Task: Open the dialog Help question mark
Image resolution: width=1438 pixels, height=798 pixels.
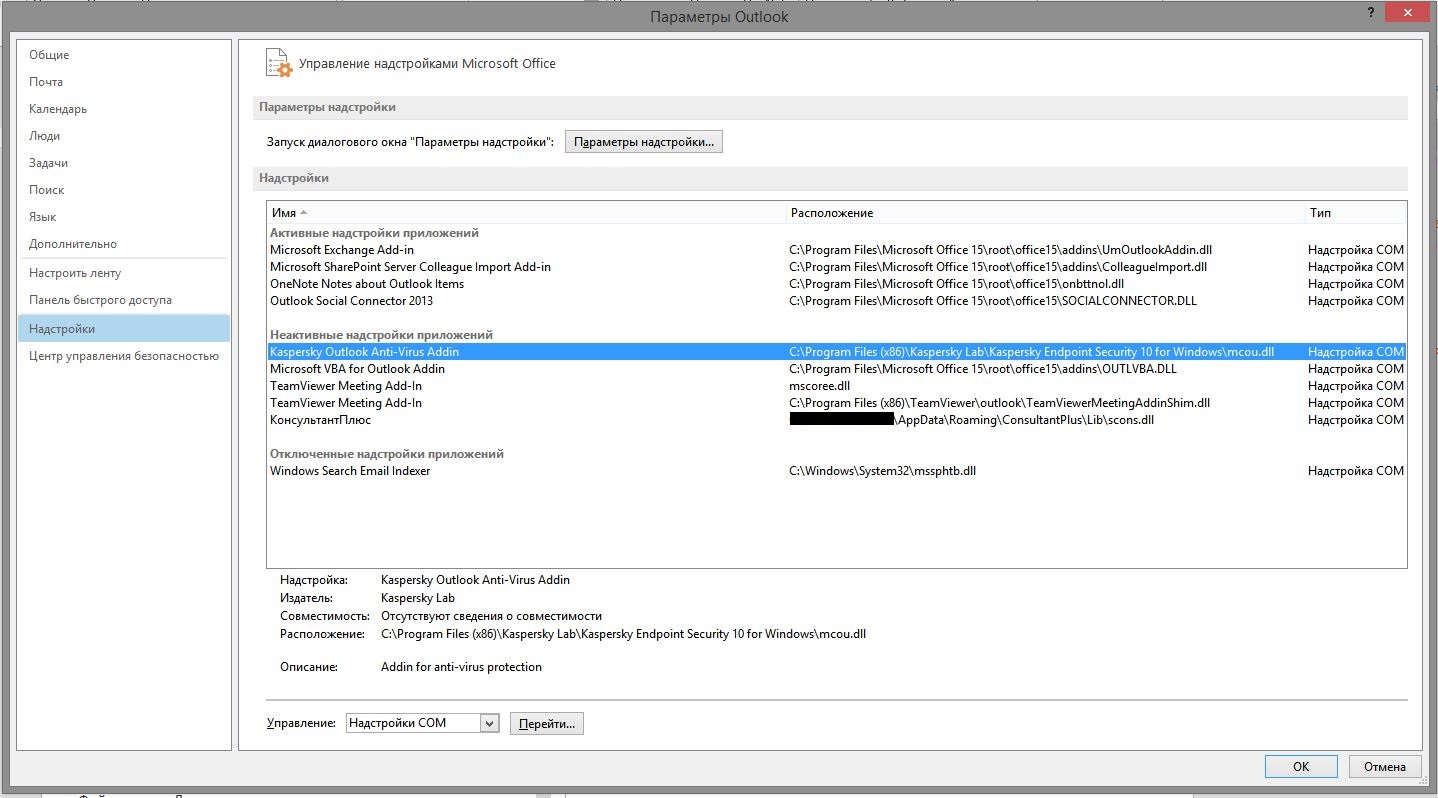Action: [x=1370, y=11]
